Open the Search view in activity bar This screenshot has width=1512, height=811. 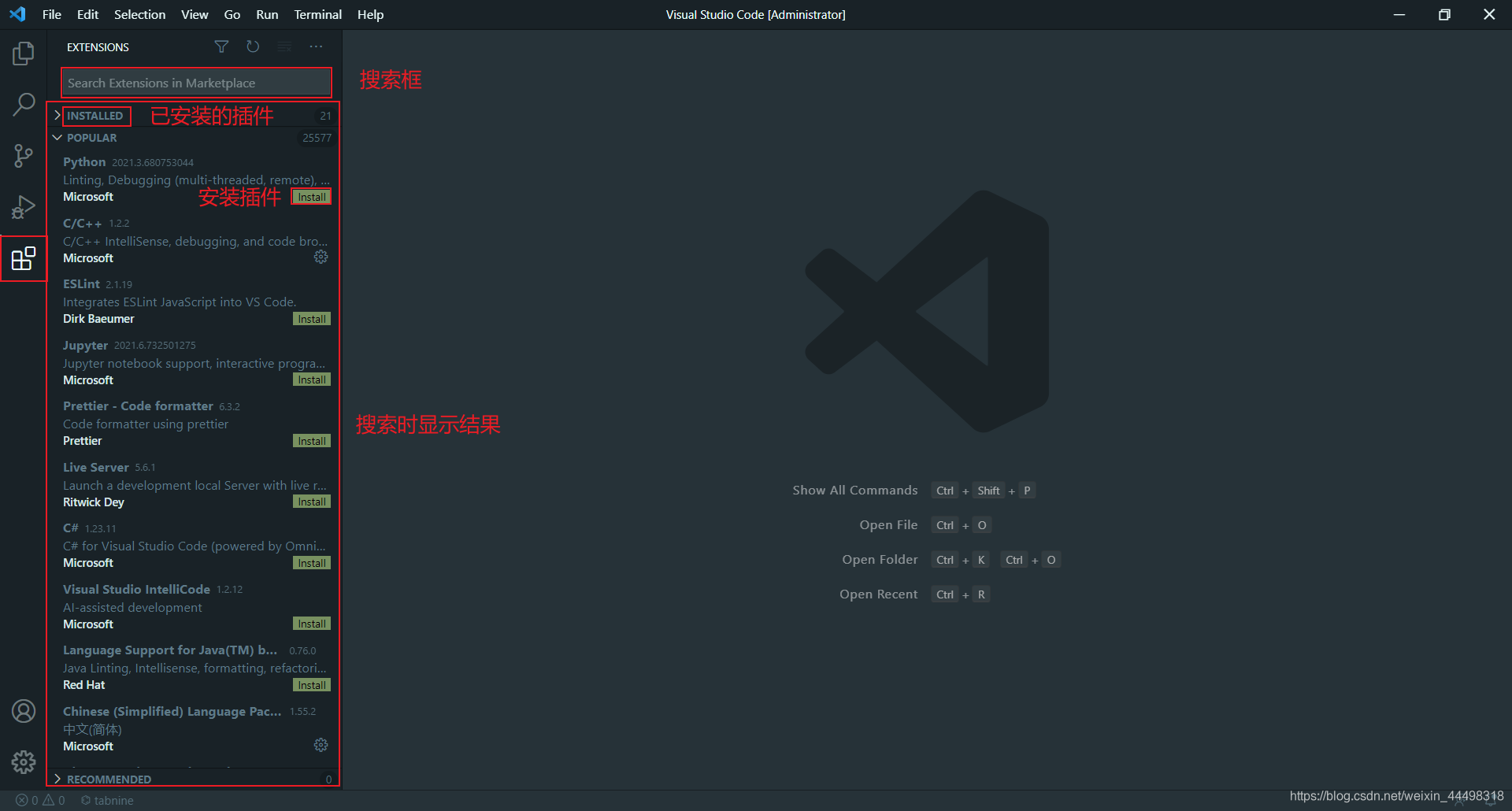24,104
